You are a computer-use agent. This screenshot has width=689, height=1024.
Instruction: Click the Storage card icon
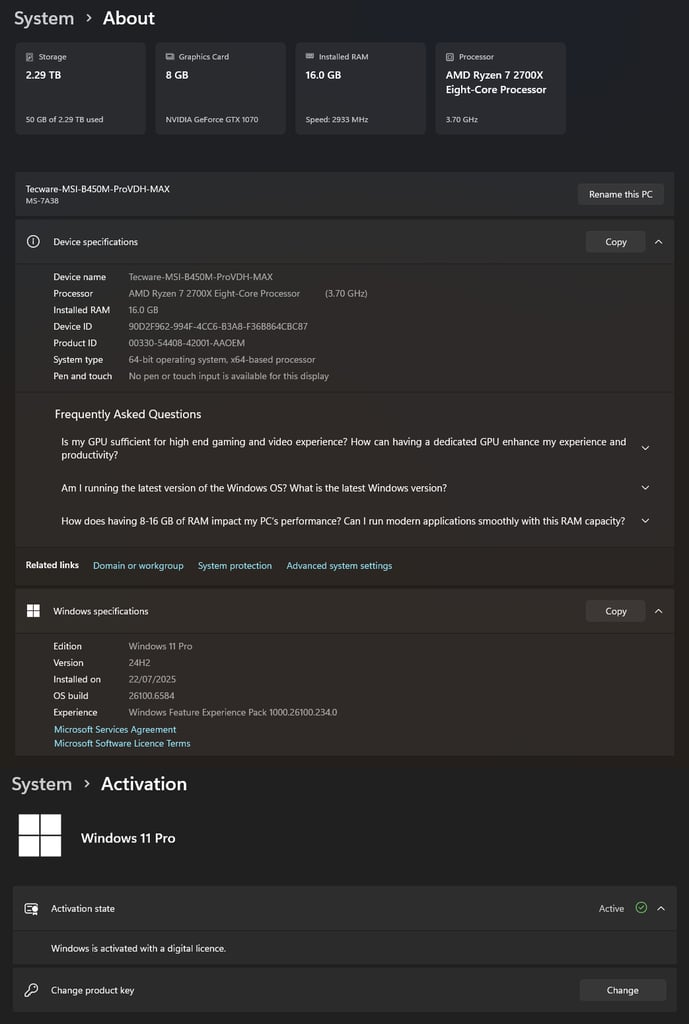[29, 57]
